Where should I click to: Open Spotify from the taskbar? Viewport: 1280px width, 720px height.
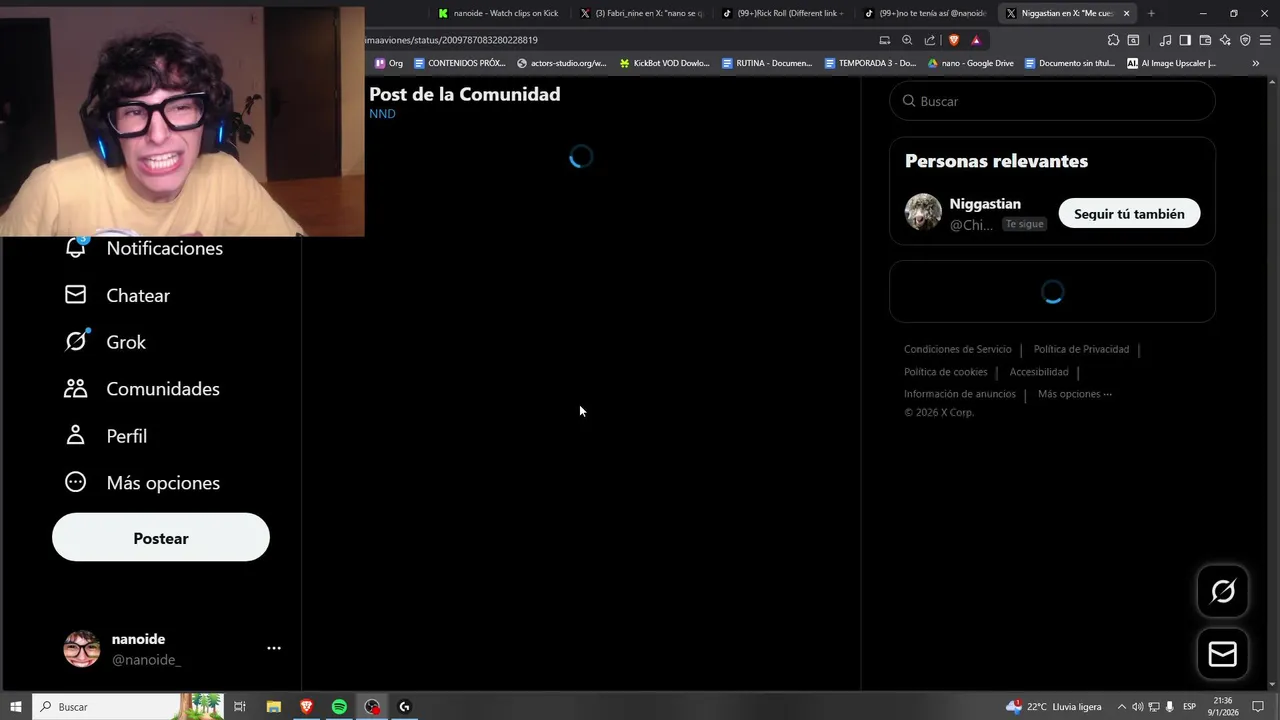pyautogui.click(x=339, y=707)
